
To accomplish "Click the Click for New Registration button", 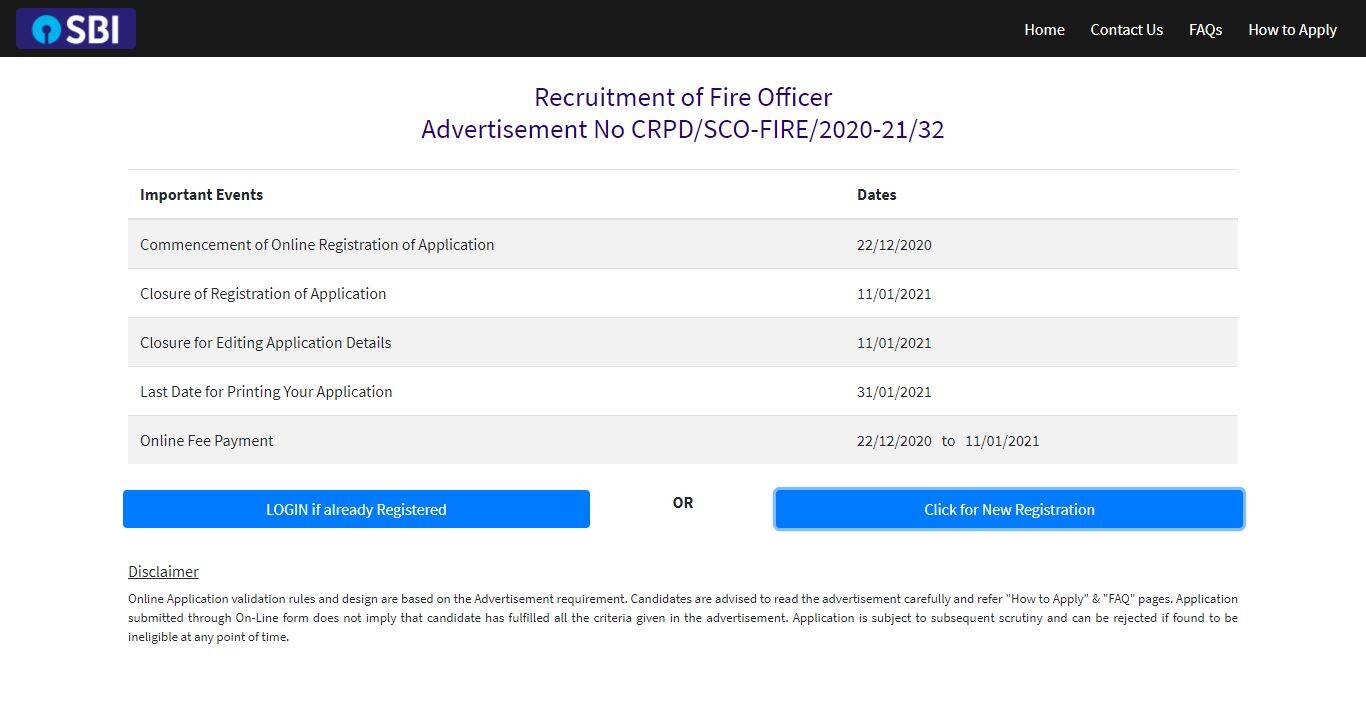I will pos(1009,509).
